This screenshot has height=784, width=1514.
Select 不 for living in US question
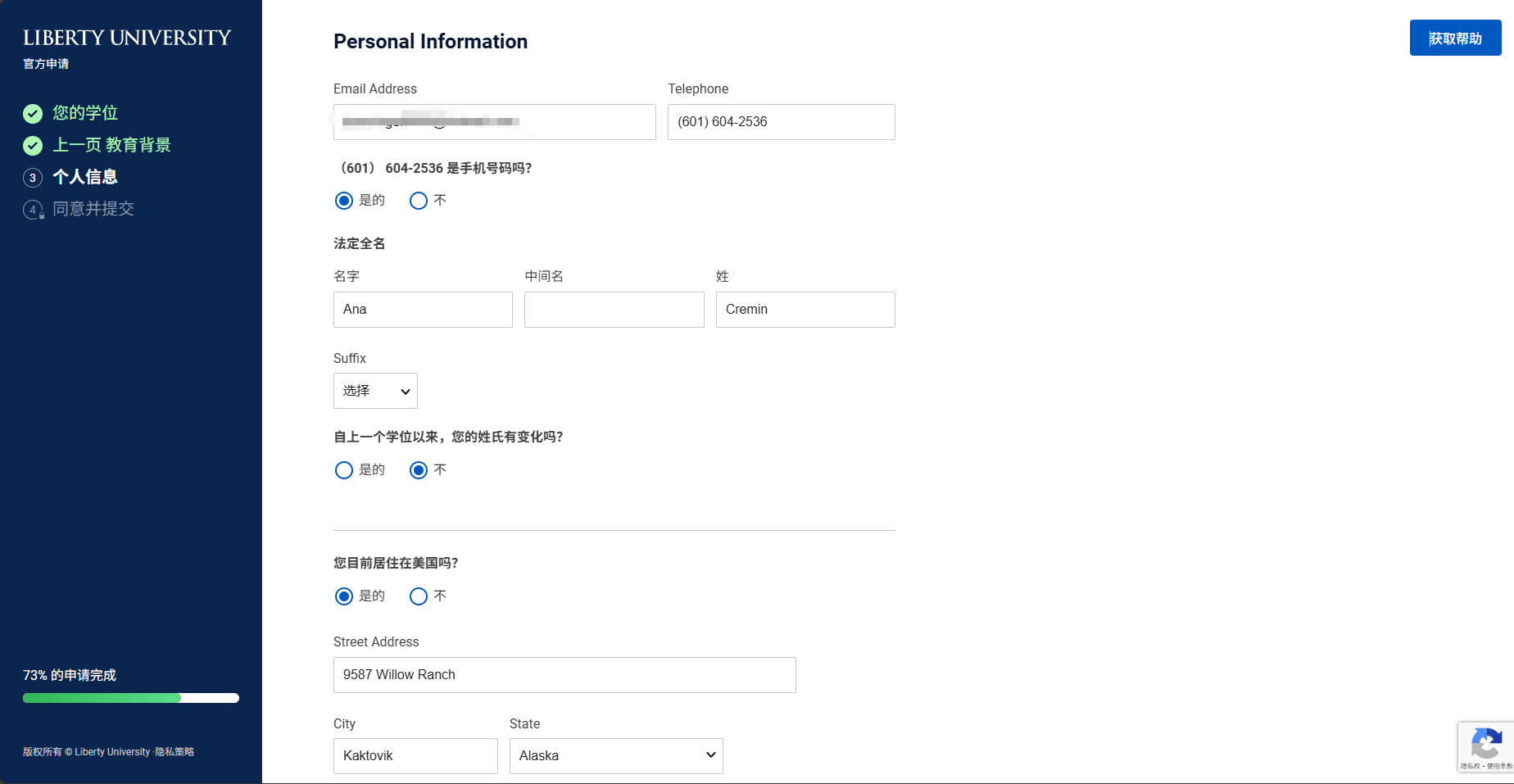click(x=419, y=596)
